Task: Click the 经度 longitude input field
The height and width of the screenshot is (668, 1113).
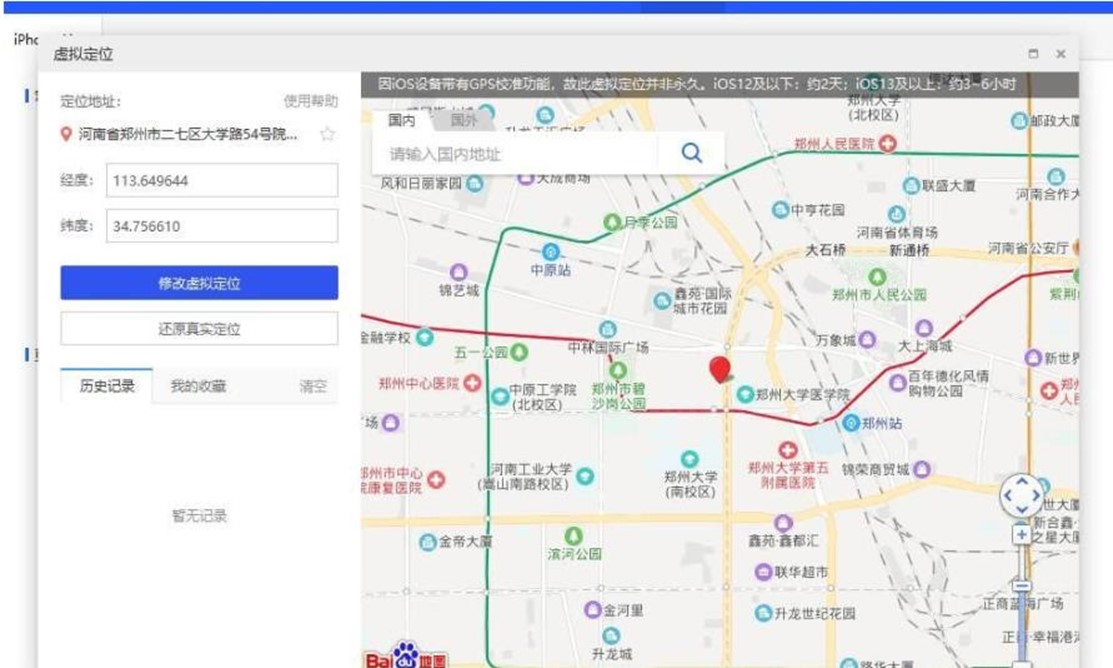Action: pyautogui.click(x=222, y=180)
